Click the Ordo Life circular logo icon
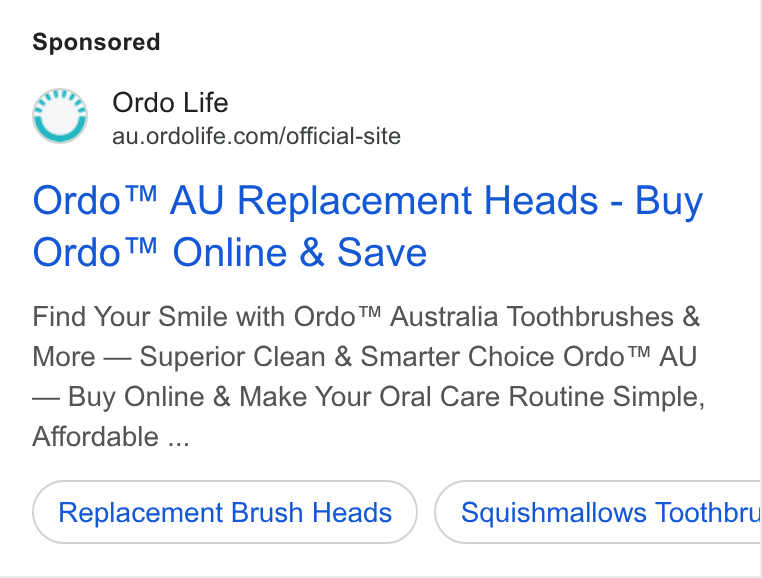This screenshot has height=578, width=762. [x=60, y=116]
